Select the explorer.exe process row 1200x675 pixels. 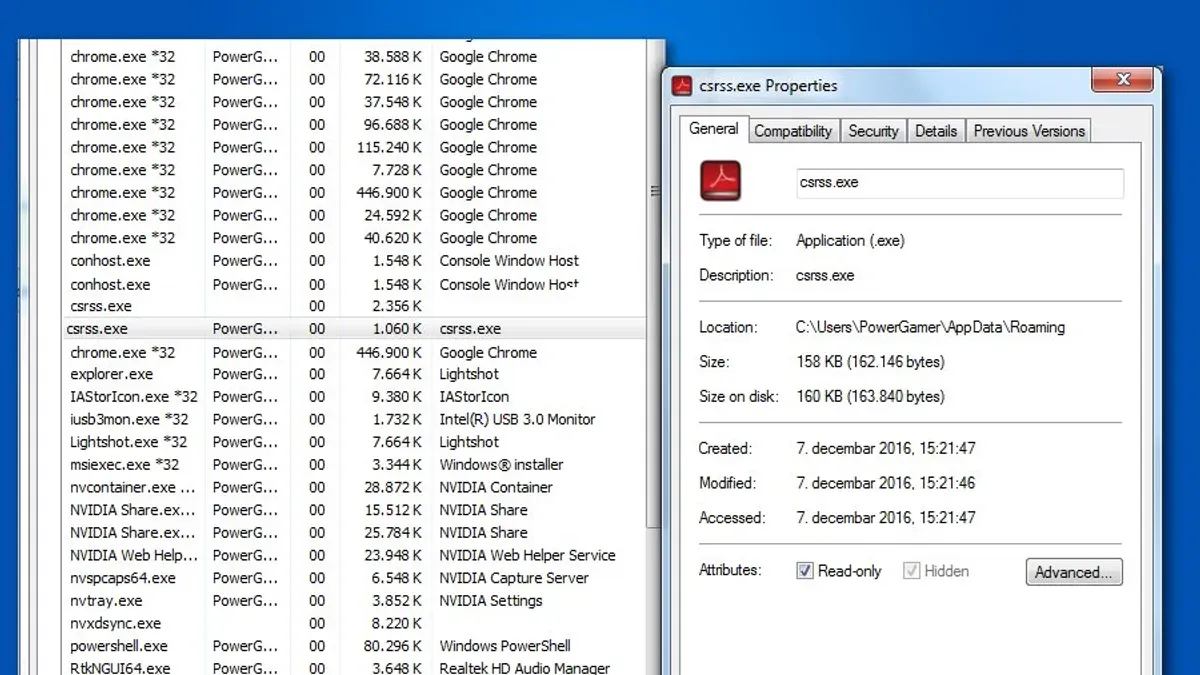click(x=355, y=374)
